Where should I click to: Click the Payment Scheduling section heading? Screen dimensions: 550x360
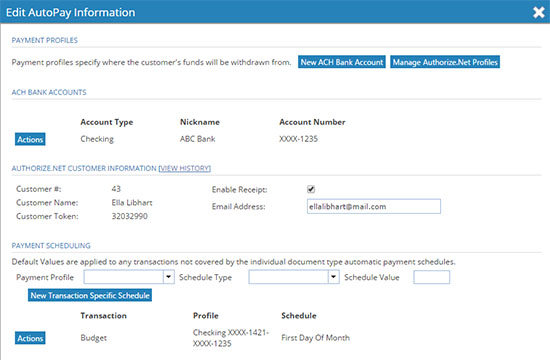[51, 246]
